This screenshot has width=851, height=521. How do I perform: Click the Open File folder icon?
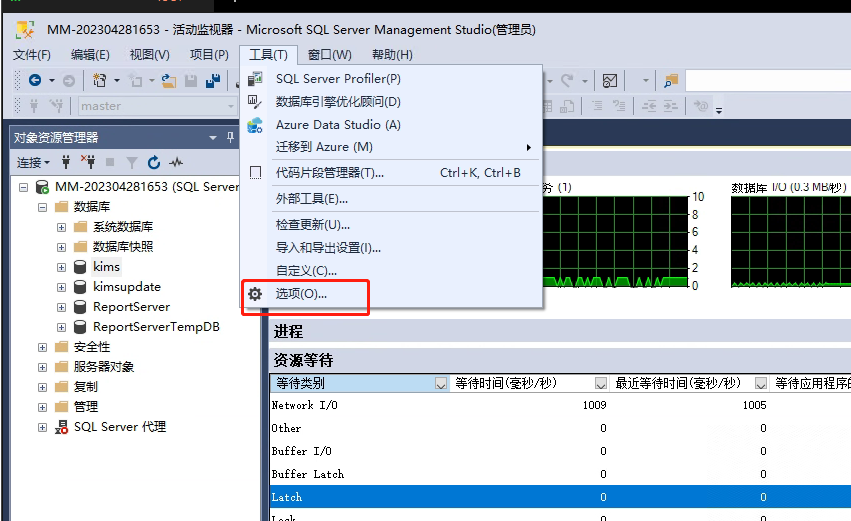[169, 81]
